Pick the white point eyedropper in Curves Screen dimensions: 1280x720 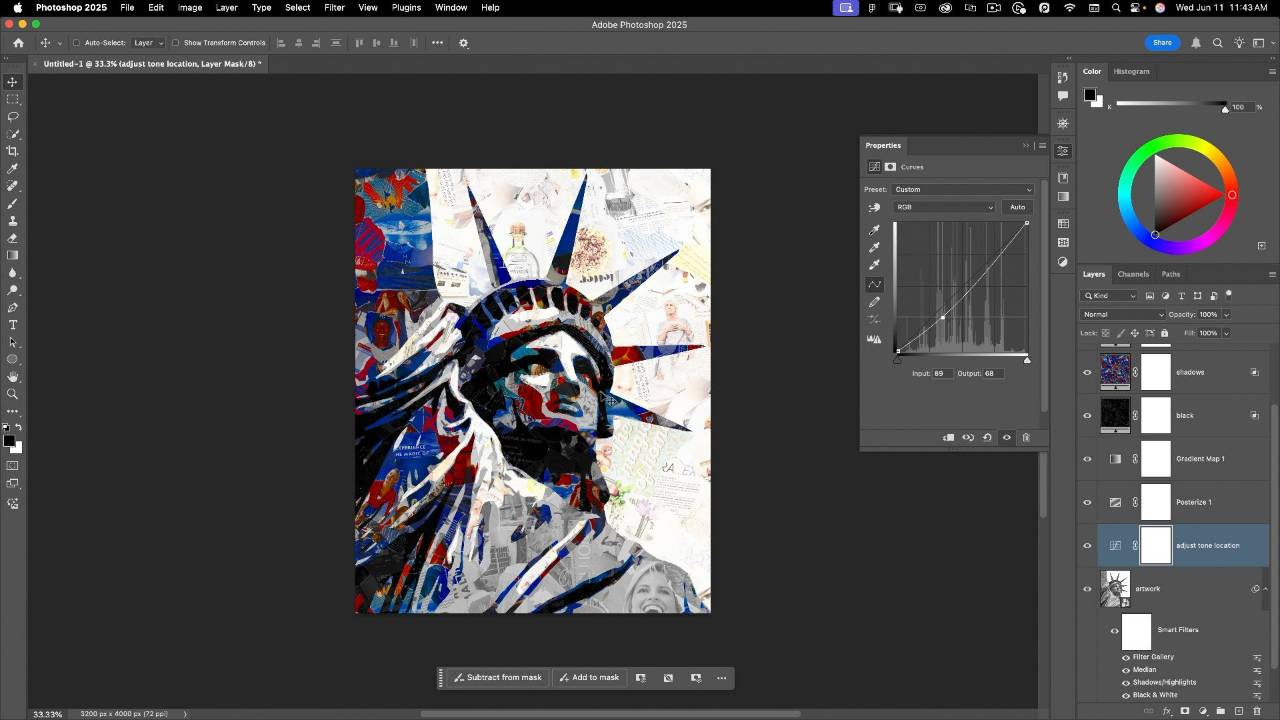tap(874, 265)
